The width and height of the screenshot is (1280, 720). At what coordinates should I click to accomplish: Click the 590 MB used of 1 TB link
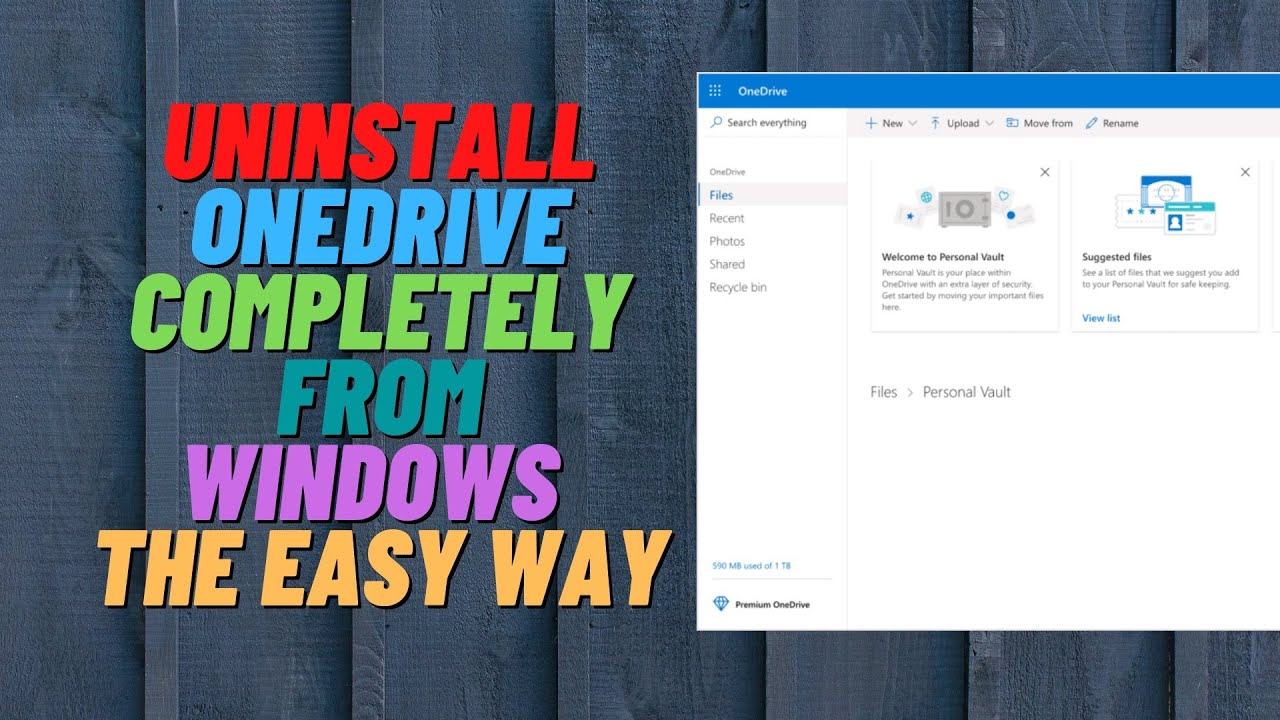(x=751, y=566)
